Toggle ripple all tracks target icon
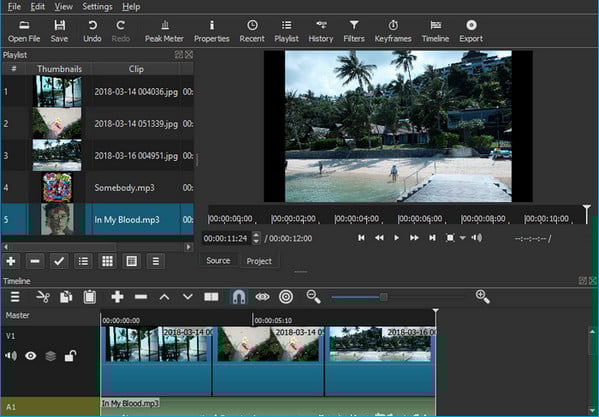The height and width of the screenshot is (417, 599). point(286,297)
